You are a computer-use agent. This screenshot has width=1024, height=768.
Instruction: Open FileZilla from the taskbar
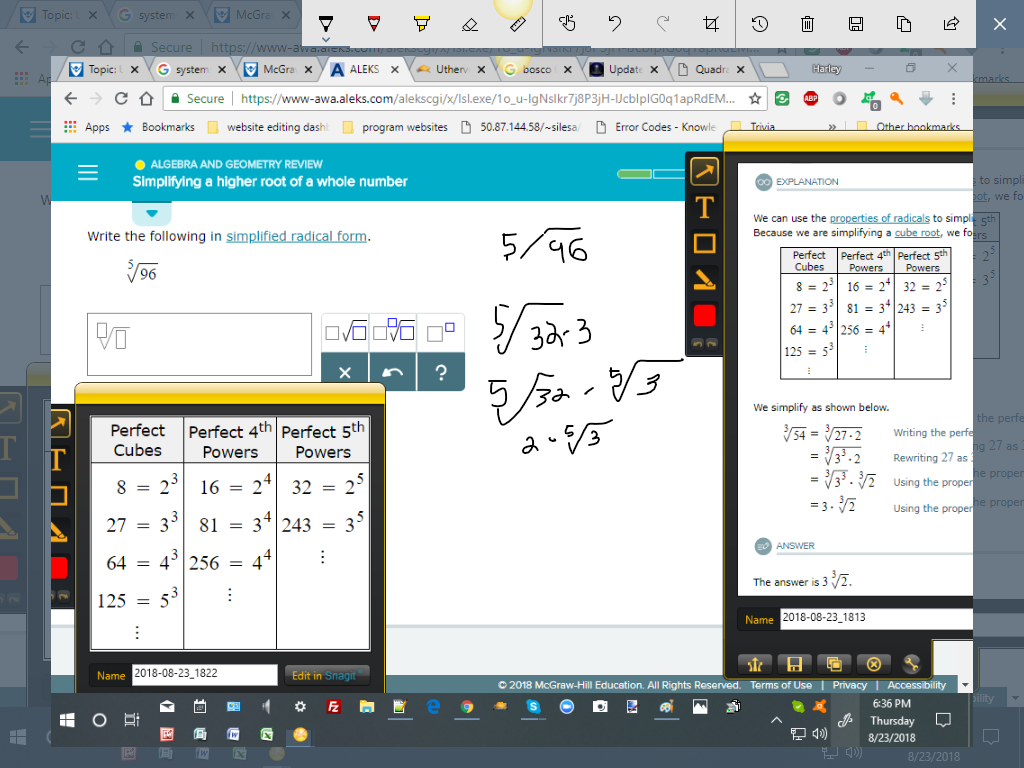coord(332,707)
